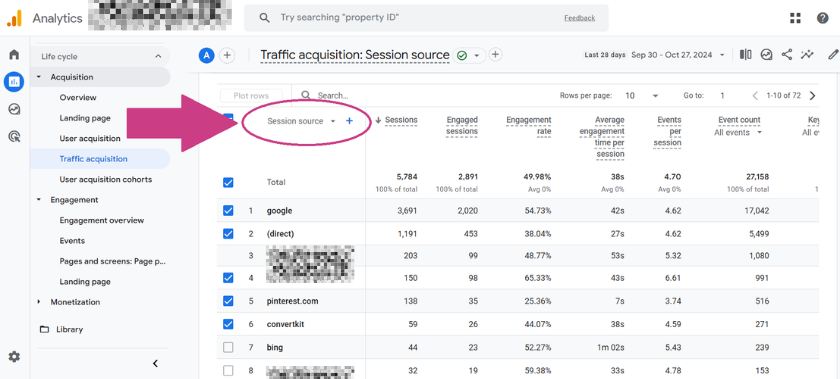This screenshot has width=840, height=379.
Task: Open Landing page under Acquisition
Action: coord(85,118)
